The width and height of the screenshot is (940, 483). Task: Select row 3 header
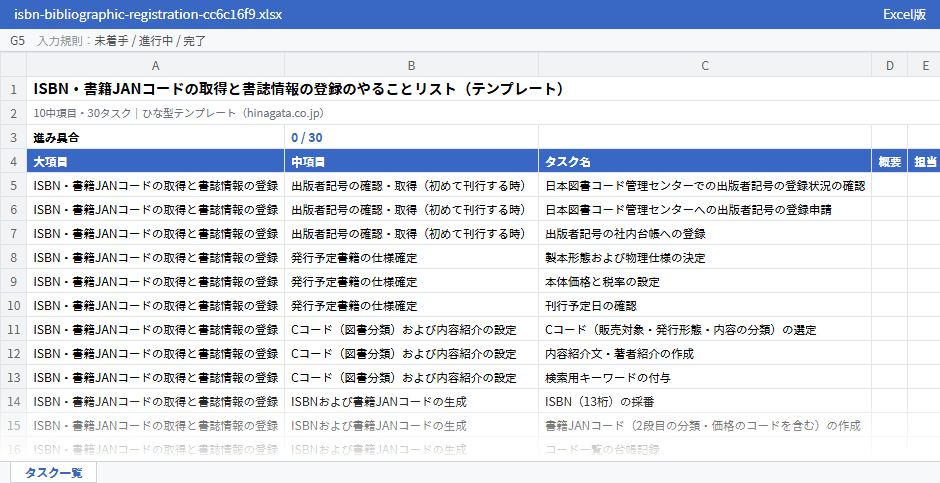(13, 137)
